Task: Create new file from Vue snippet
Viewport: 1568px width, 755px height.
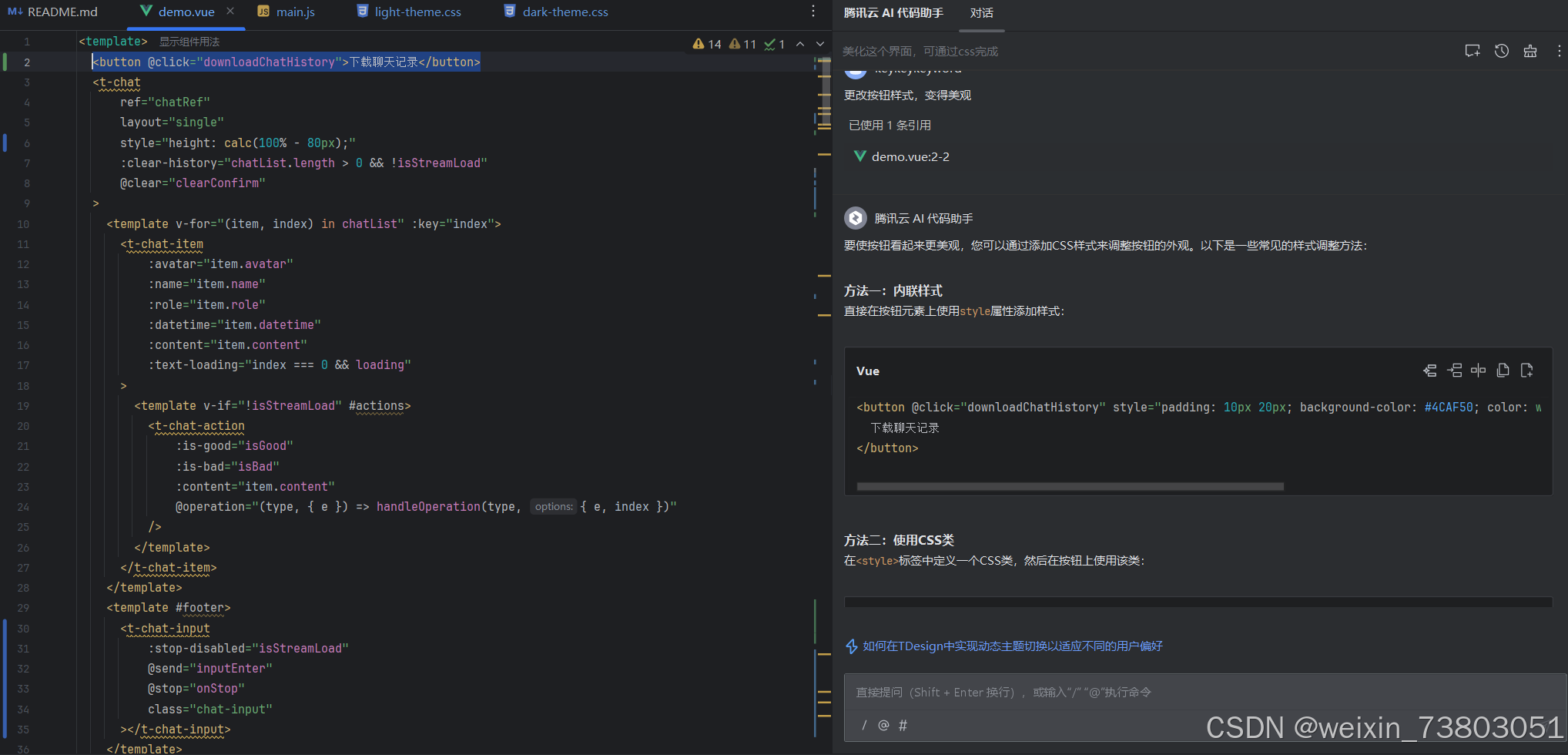Action: [x=1527, y=371]
